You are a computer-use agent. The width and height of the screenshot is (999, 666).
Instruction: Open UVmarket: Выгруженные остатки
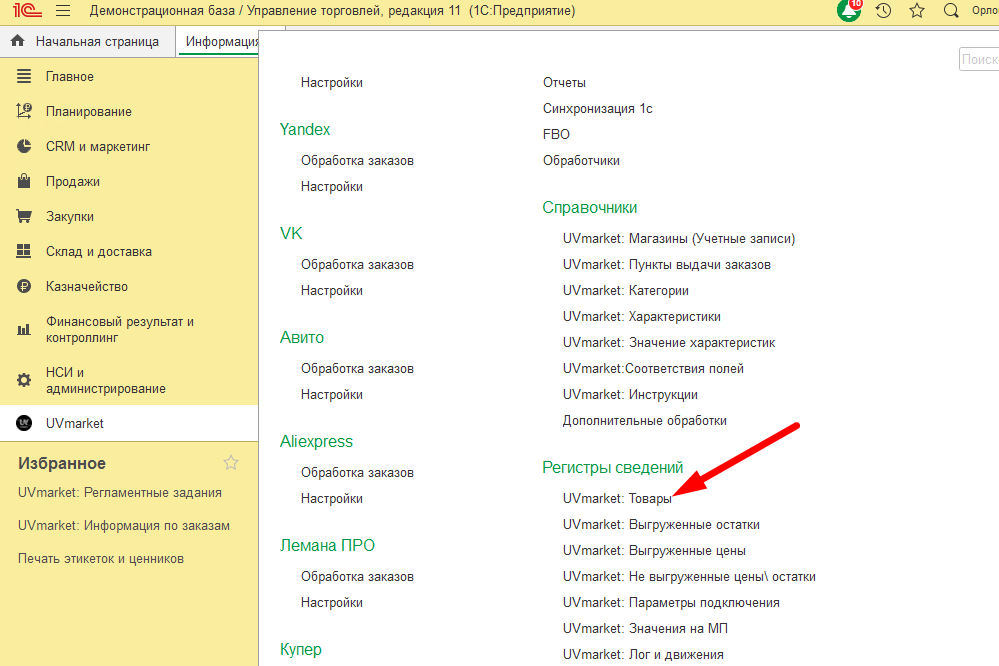(661, 525)
